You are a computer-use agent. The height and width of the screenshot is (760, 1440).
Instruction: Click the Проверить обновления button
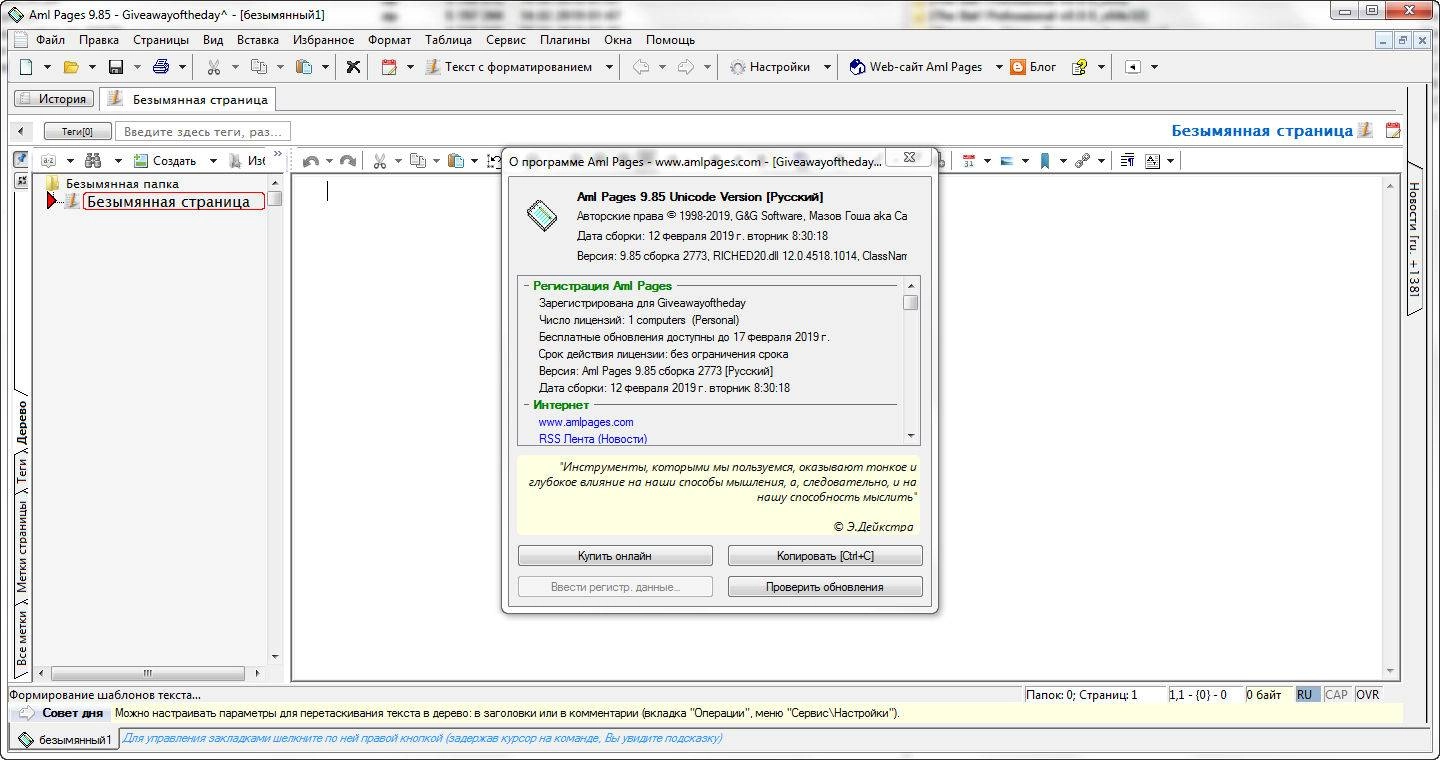pyautogui.click(x=825, y=587)
